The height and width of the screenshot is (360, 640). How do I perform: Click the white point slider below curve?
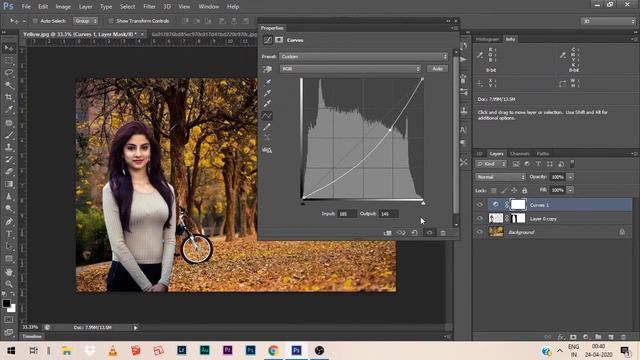423,203
